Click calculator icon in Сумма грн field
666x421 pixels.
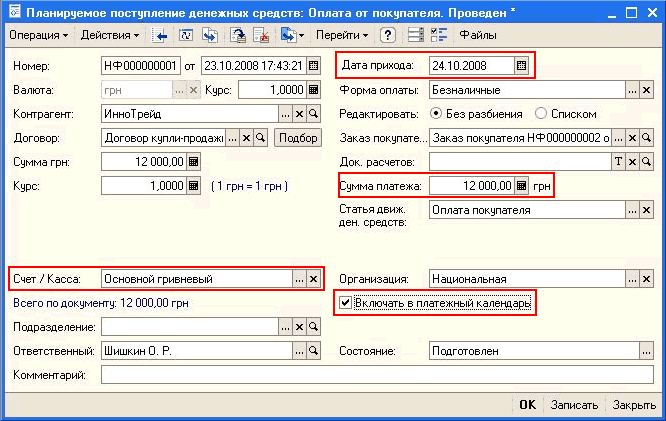click(x=193, y=161)
